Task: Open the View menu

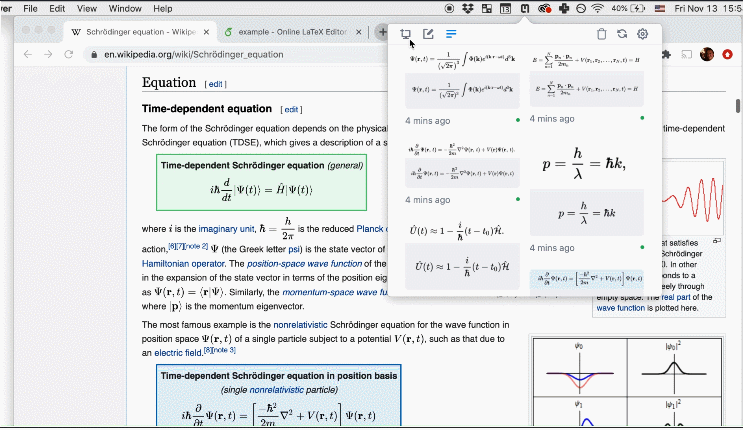Action: point(87,8)
